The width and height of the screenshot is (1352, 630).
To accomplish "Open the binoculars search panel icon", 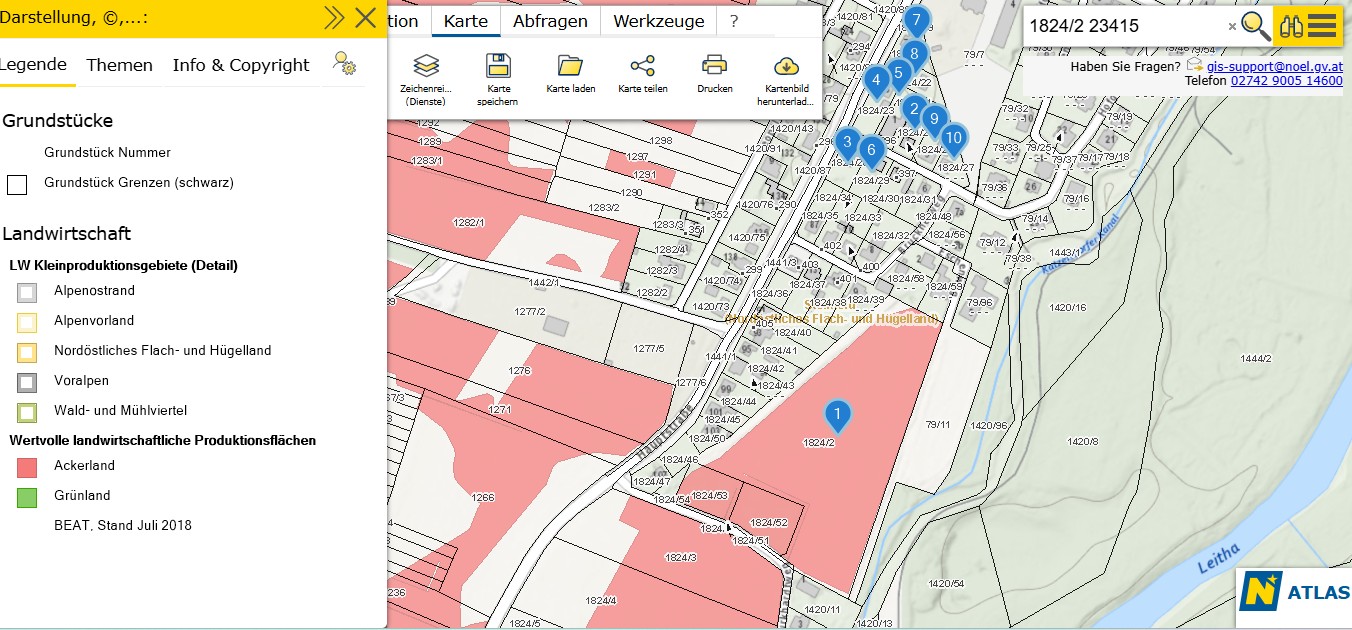I will pyautogui.click(x=1291, y=26).
